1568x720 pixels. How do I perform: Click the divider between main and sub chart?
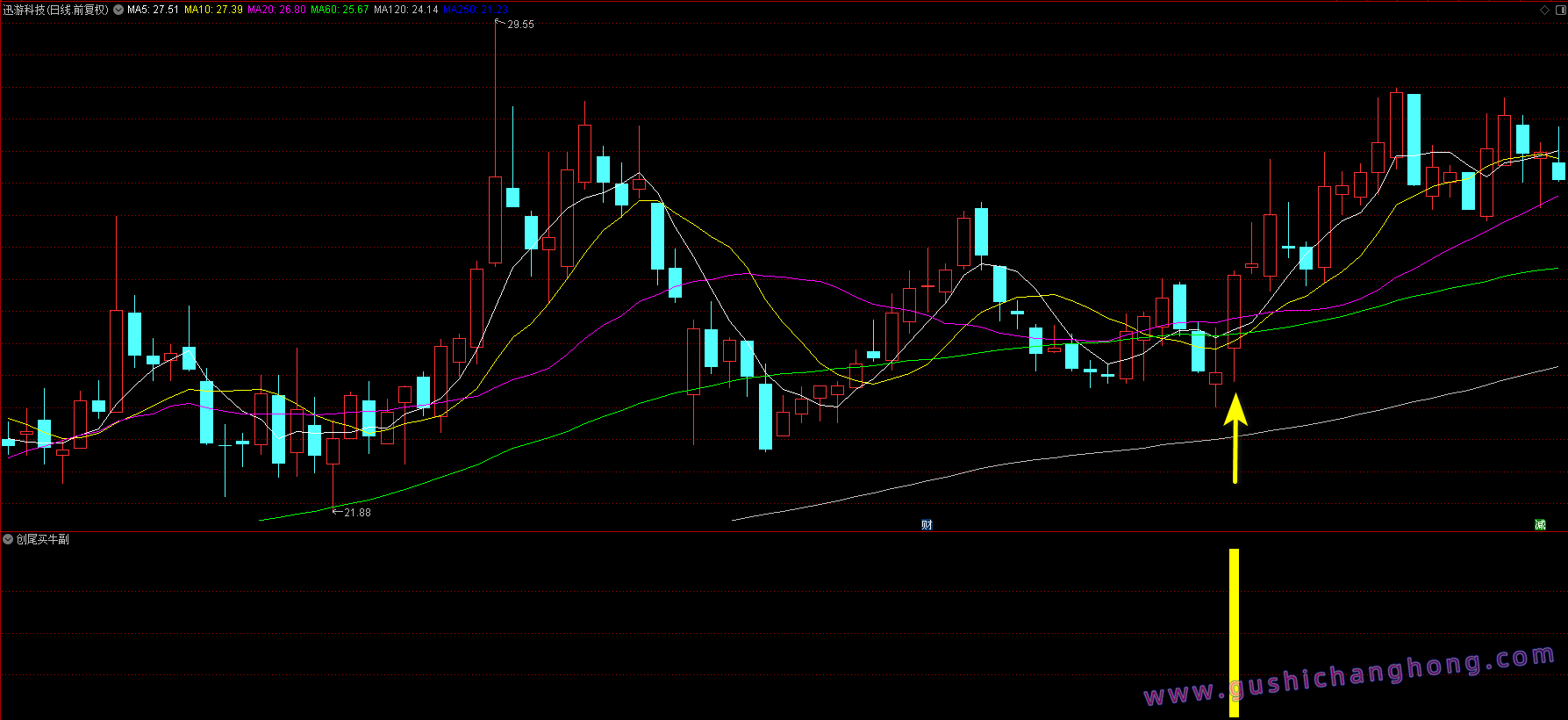click(x=784, y=531)
